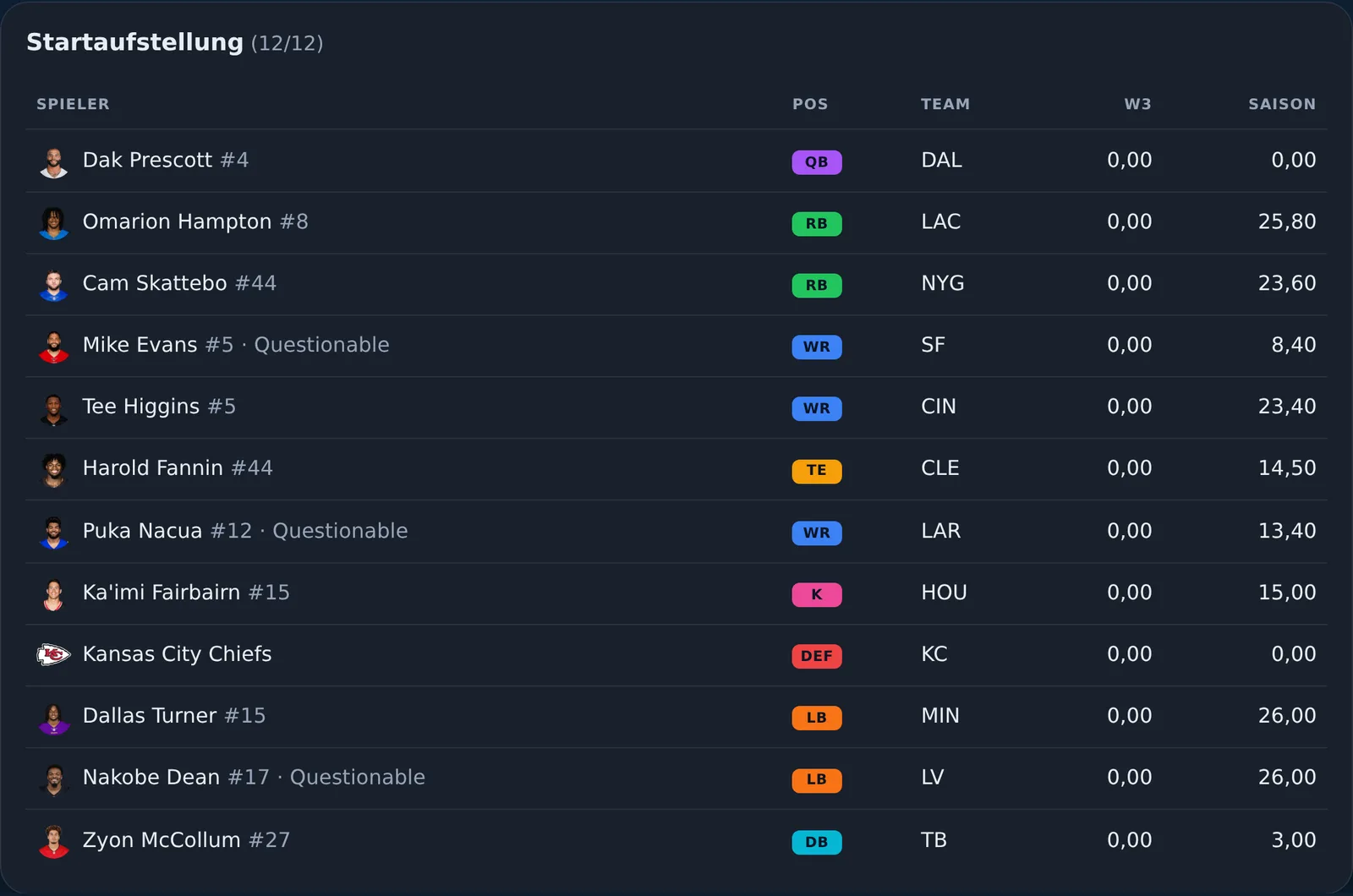Click Omarion Hampton's RB badge

(x=817, y=223)
